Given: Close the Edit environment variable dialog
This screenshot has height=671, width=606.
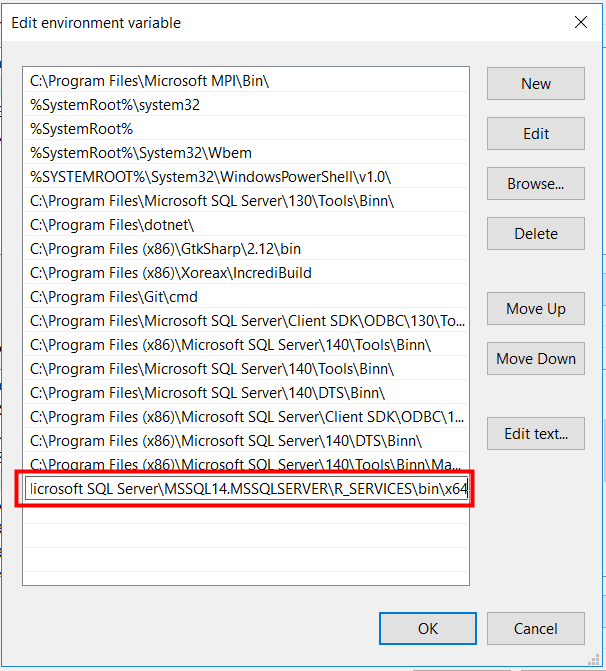Looking at the screenshot, I should click(x=581, y=22).
